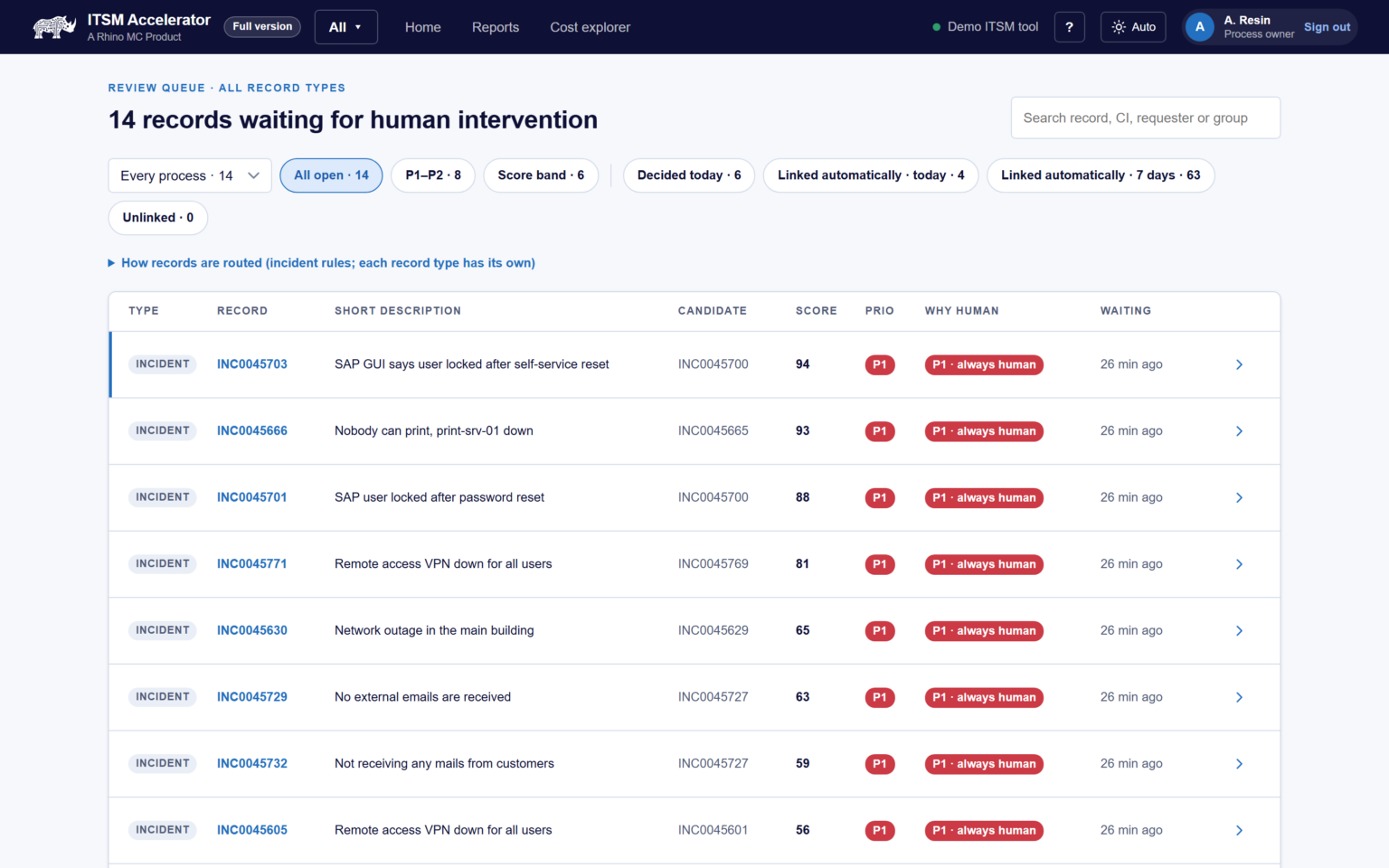This screenshot has height=868, width=1389.
Task: Open row arrow for INC0045703
Action: point(1239,364)
